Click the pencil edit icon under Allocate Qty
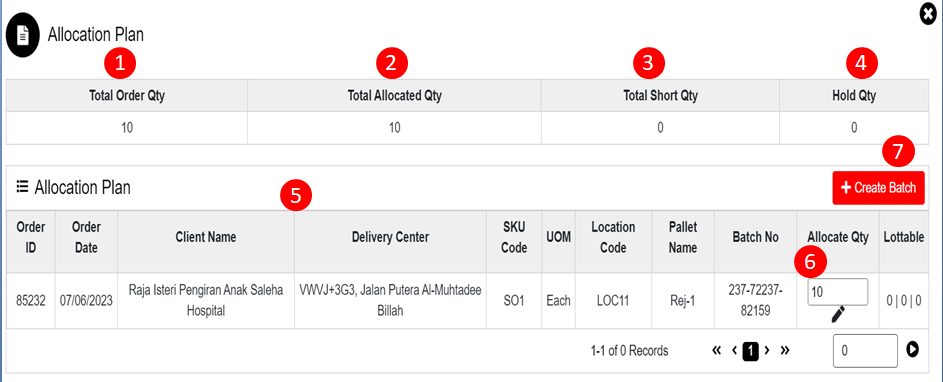943x382 pixels. click(838, 314)
